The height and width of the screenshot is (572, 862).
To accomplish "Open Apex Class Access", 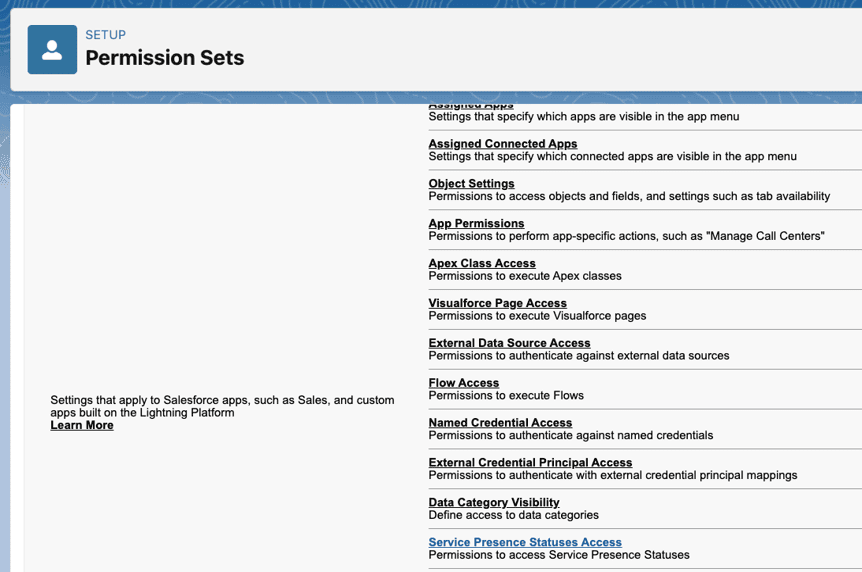I will [x=482, y=264].
